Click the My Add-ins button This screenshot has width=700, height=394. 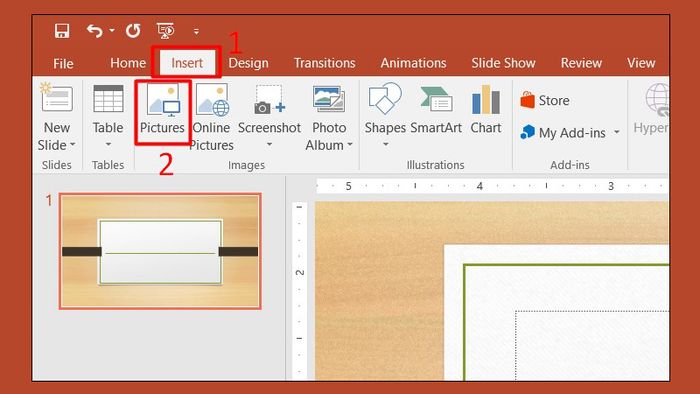pyautogui.click(x=563, y=133)
